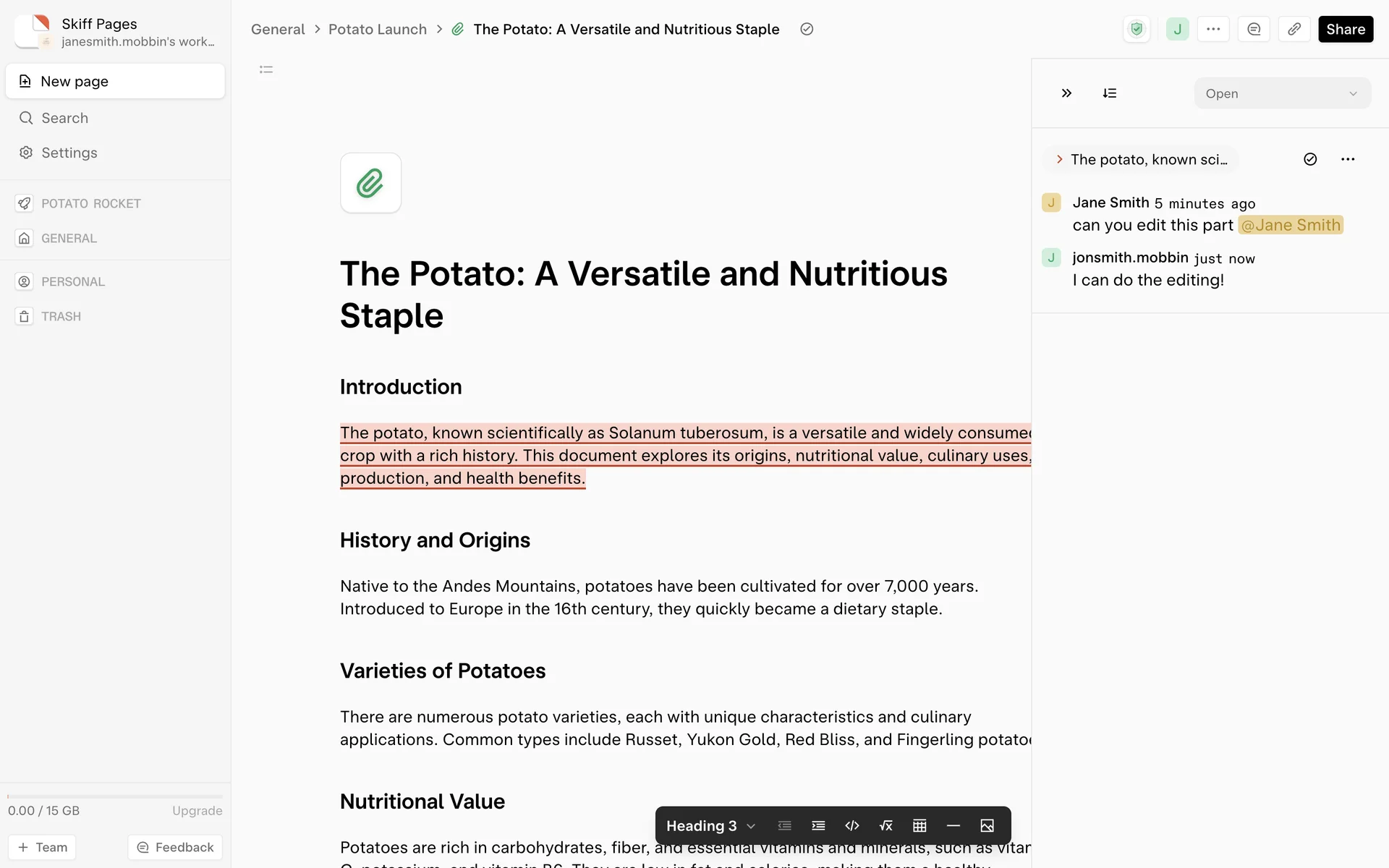The image size is (1389, 868).
Task: Click the check-circle icon beside the page title
Action: 807,29
